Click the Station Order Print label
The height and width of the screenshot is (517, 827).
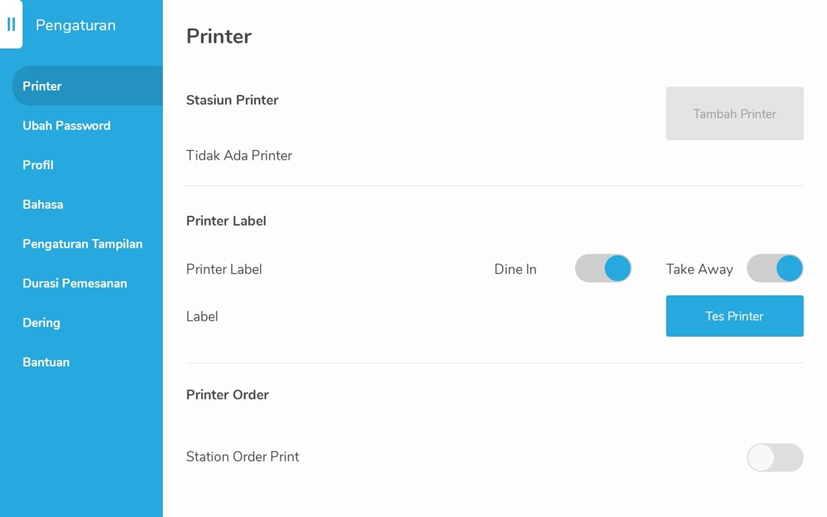pyautogui.click(x=243, y=457)
